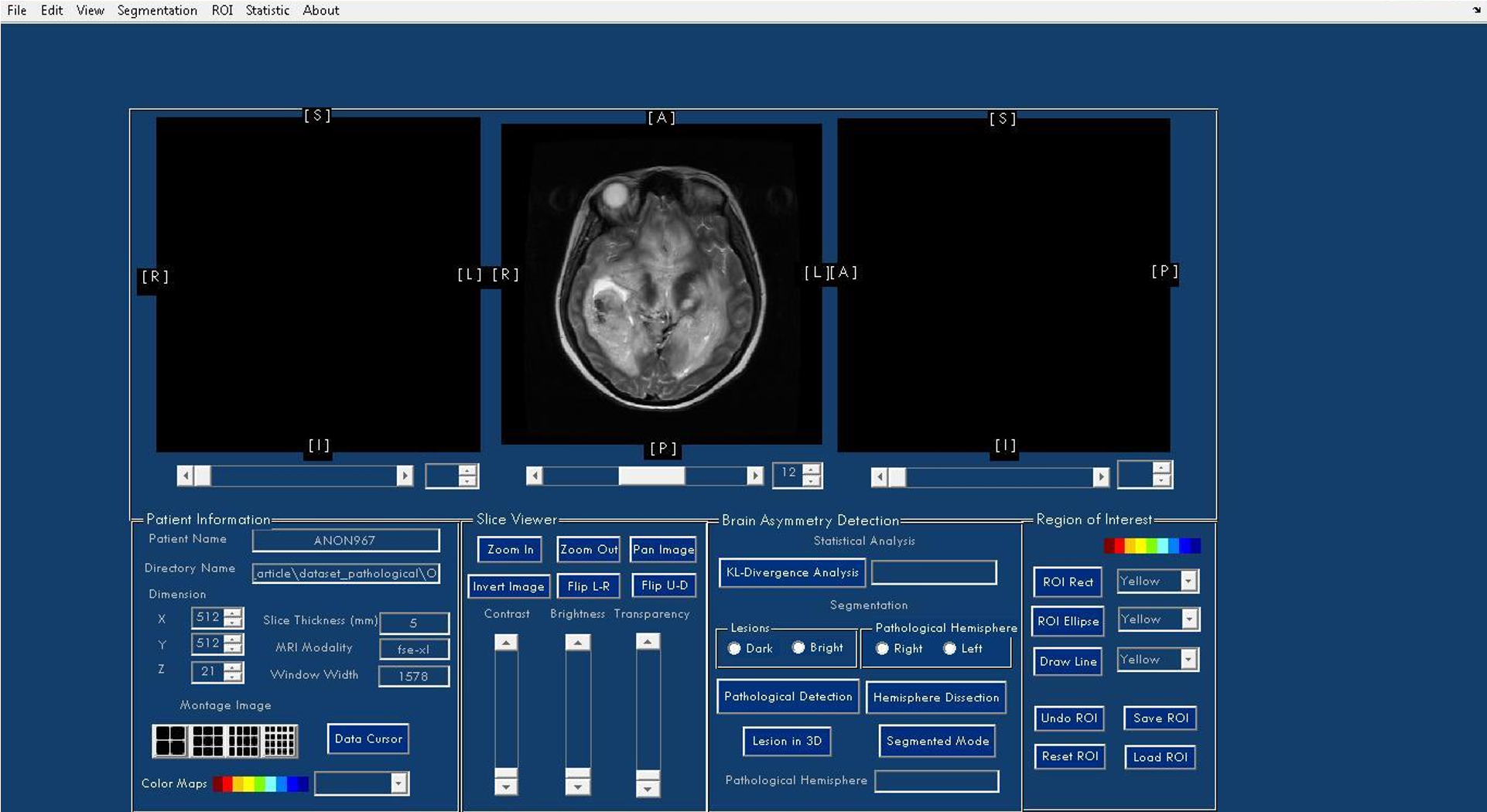This screenshot has height=812, width=1487.
Task: Select the 5x5 montage layout icon
Action: (279, 741)
